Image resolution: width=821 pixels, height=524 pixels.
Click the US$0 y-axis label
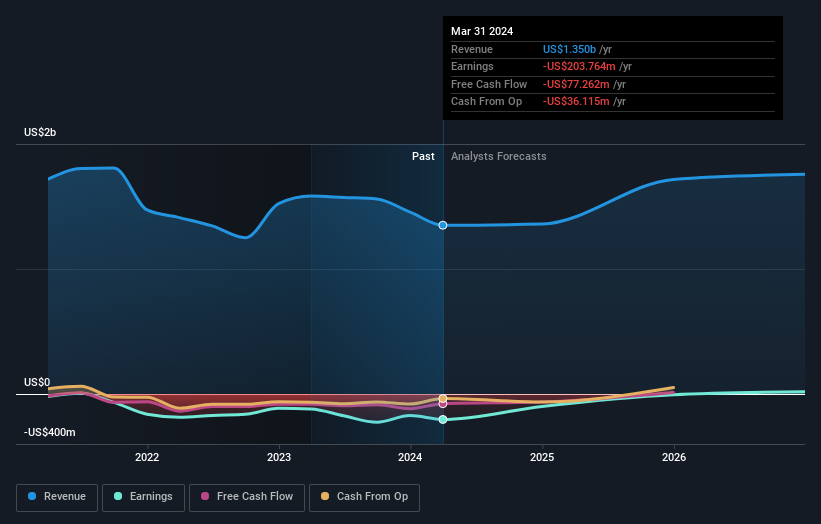[37, 382]
